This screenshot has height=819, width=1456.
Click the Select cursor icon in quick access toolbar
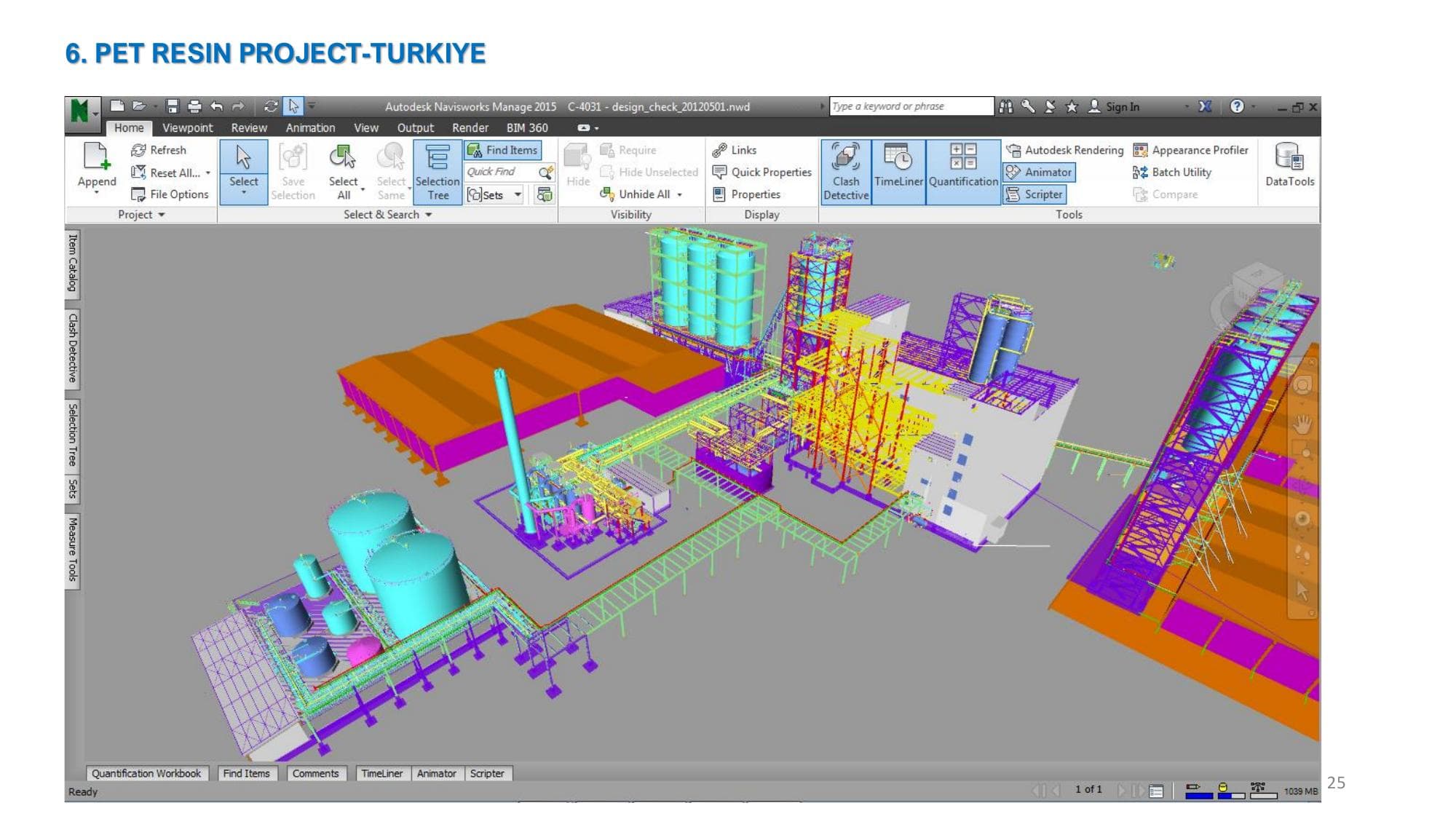click(x=293, y=106)
